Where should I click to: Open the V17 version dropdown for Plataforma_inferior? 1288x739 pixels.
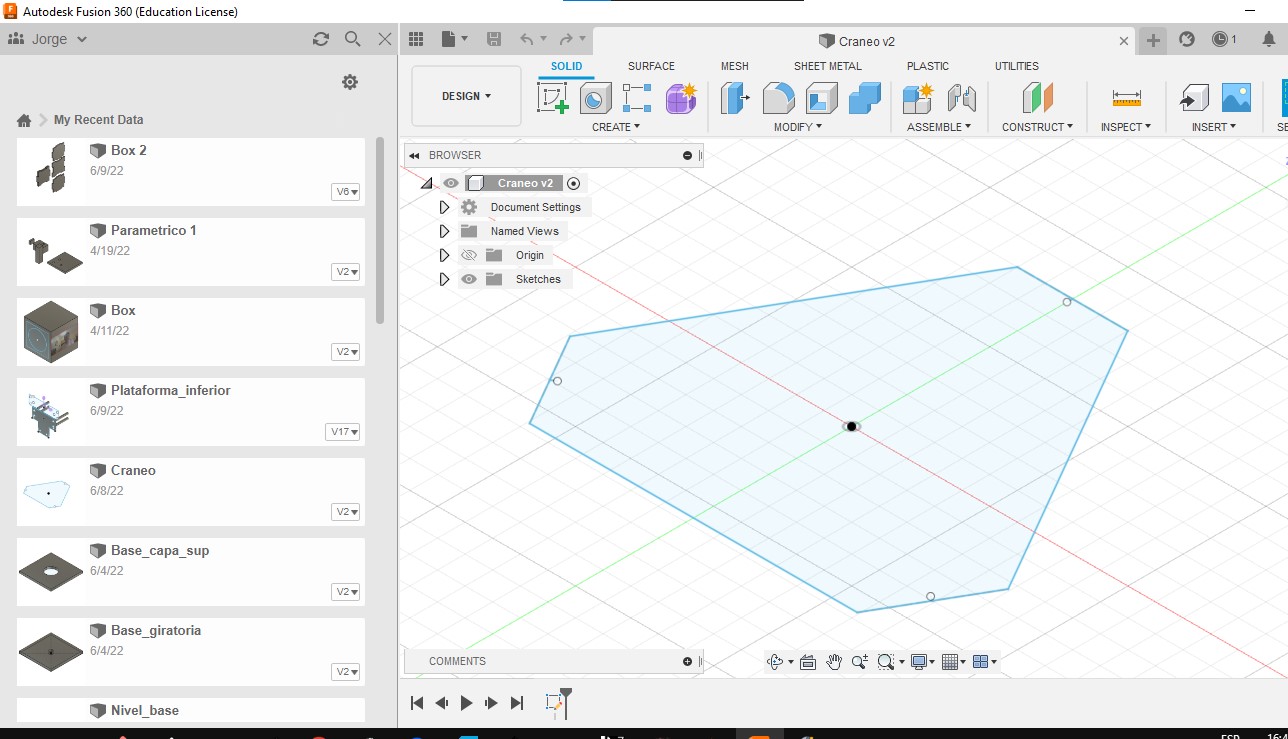click(x=343, y=432)
